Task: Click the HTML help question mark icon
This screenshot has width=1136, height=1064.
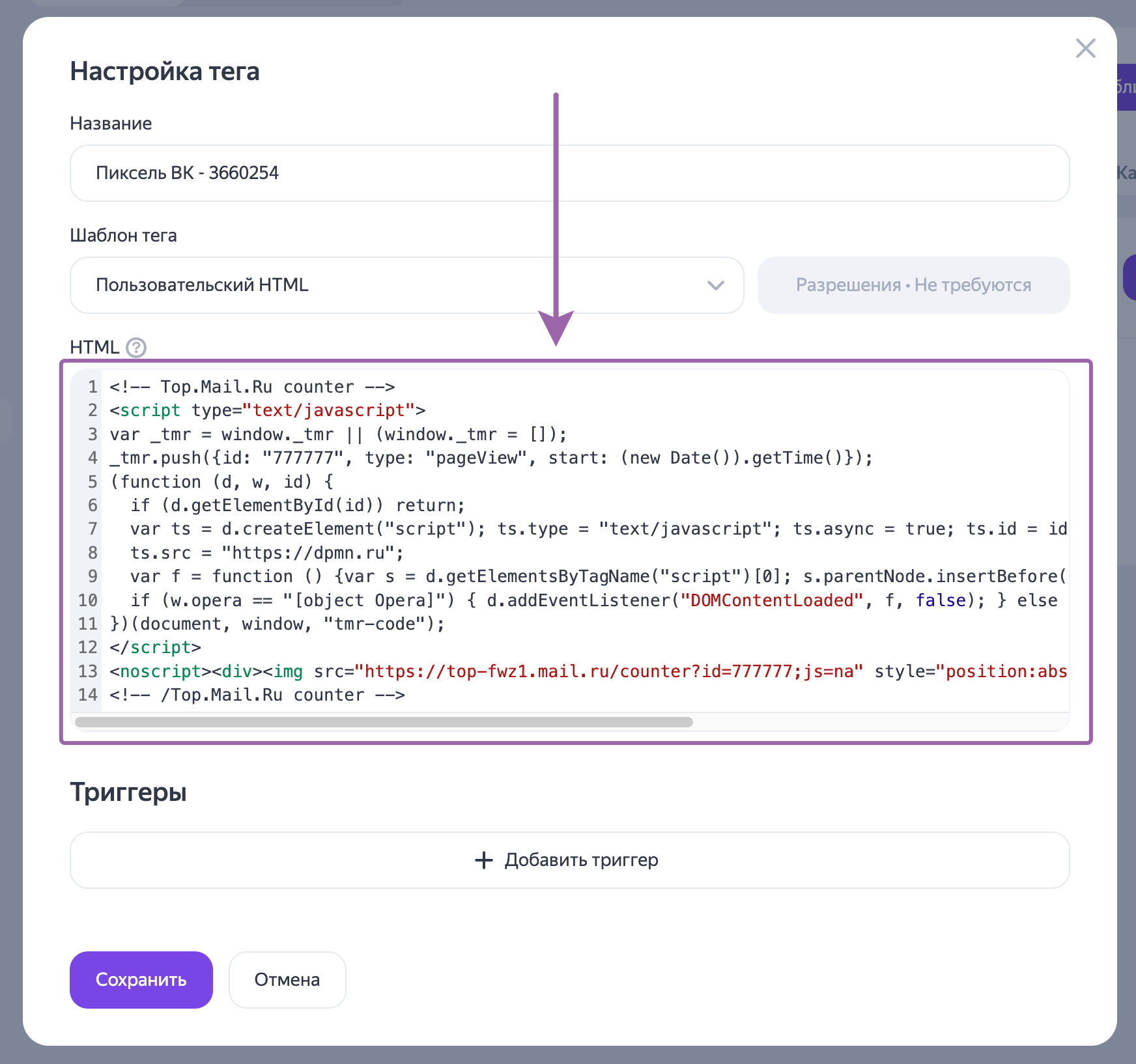Action: [136, 348]
